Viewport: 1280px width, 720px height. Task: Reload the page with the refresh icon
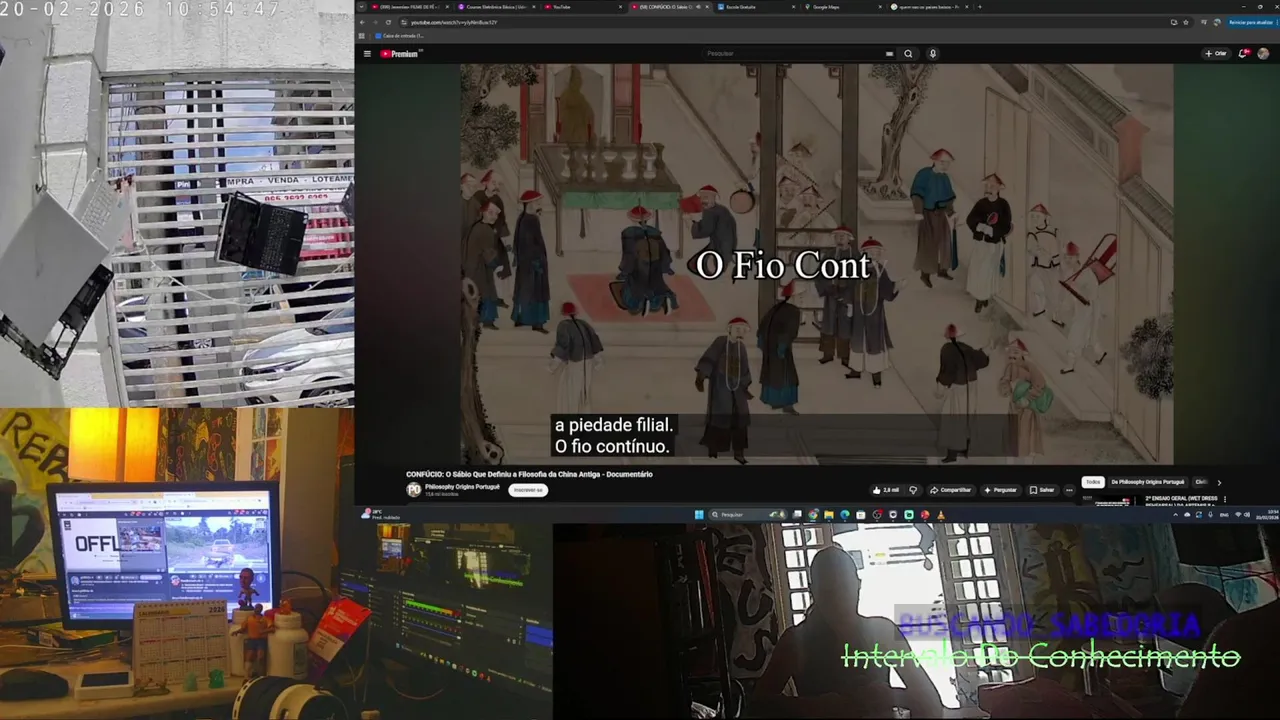pos(389,22)
